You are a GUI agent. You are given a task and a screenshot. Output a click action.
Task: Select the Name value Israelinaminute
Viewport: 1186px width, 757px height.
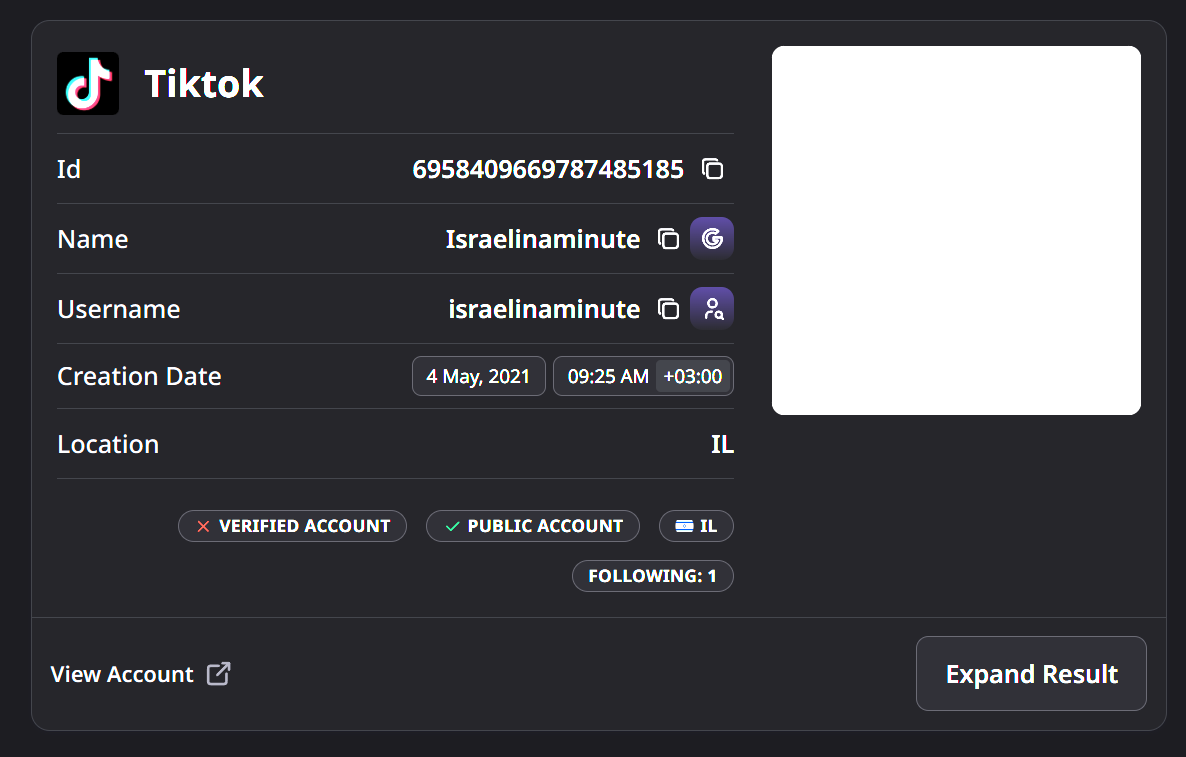[543, 239]
